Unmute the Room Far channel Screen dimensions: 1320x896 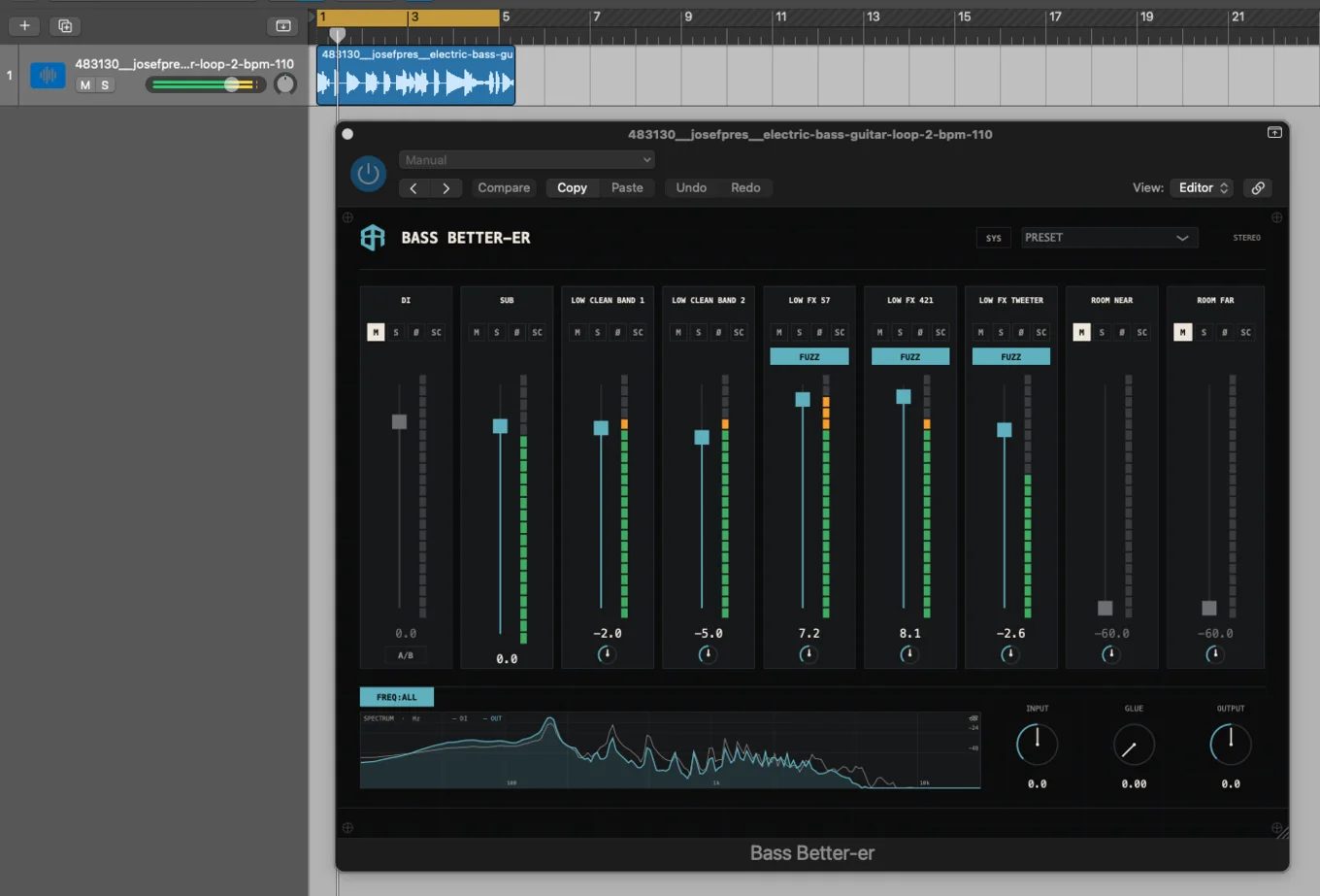click(x=1182, y=332)
